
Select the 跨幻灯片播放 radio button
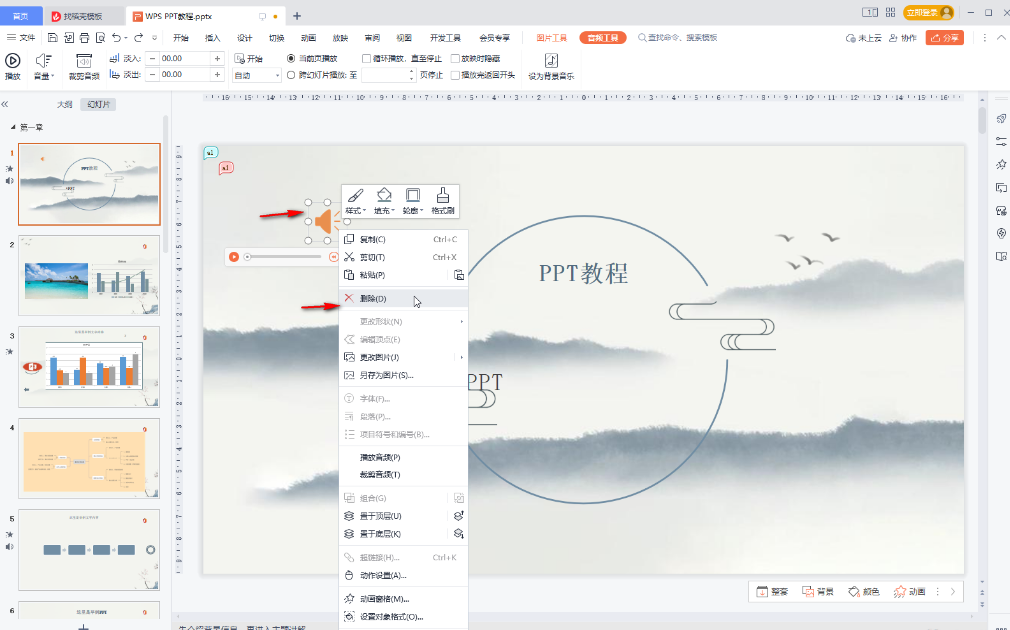click(290, 74)
